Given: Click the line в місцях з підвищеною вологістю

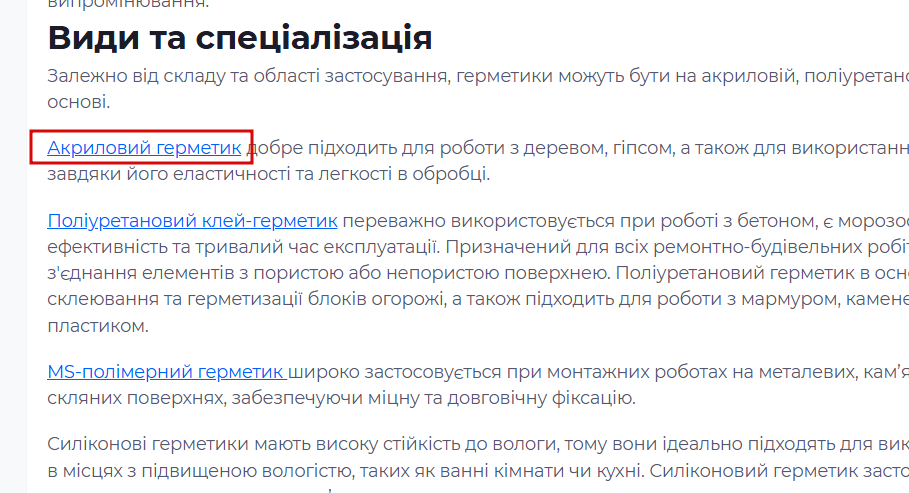Looking at the screenshot, I should tap(478, 471).
